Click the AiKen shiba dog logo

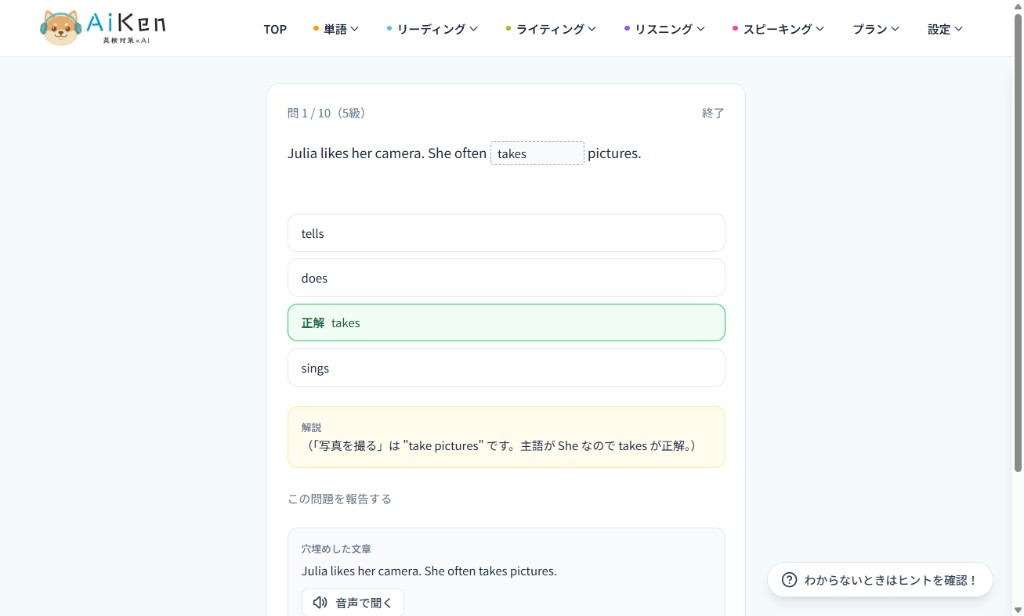pyautogui.click(x=60, y=27)
